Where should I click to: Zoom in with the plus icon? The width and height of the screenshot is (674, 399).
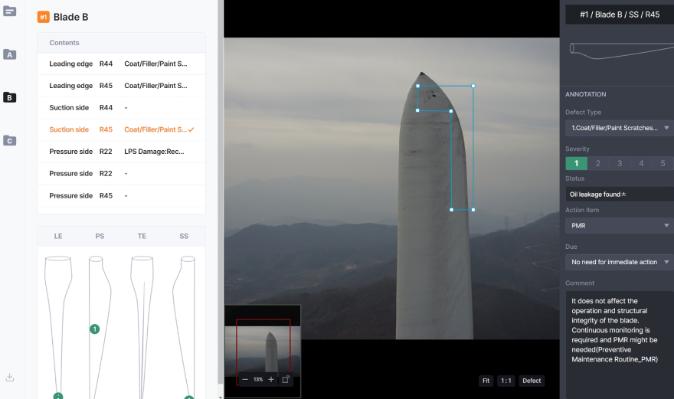pos(271,380)
